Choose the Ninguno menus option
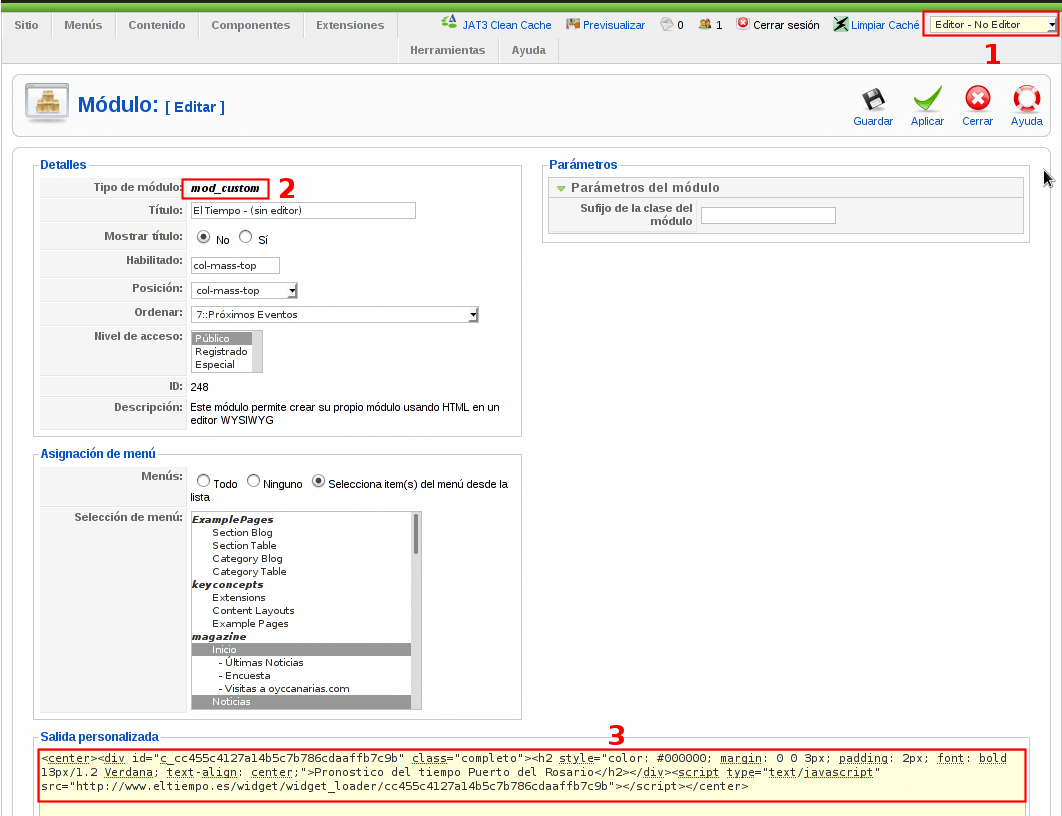Screen dimensions: 1062x816 coord(253,481)
